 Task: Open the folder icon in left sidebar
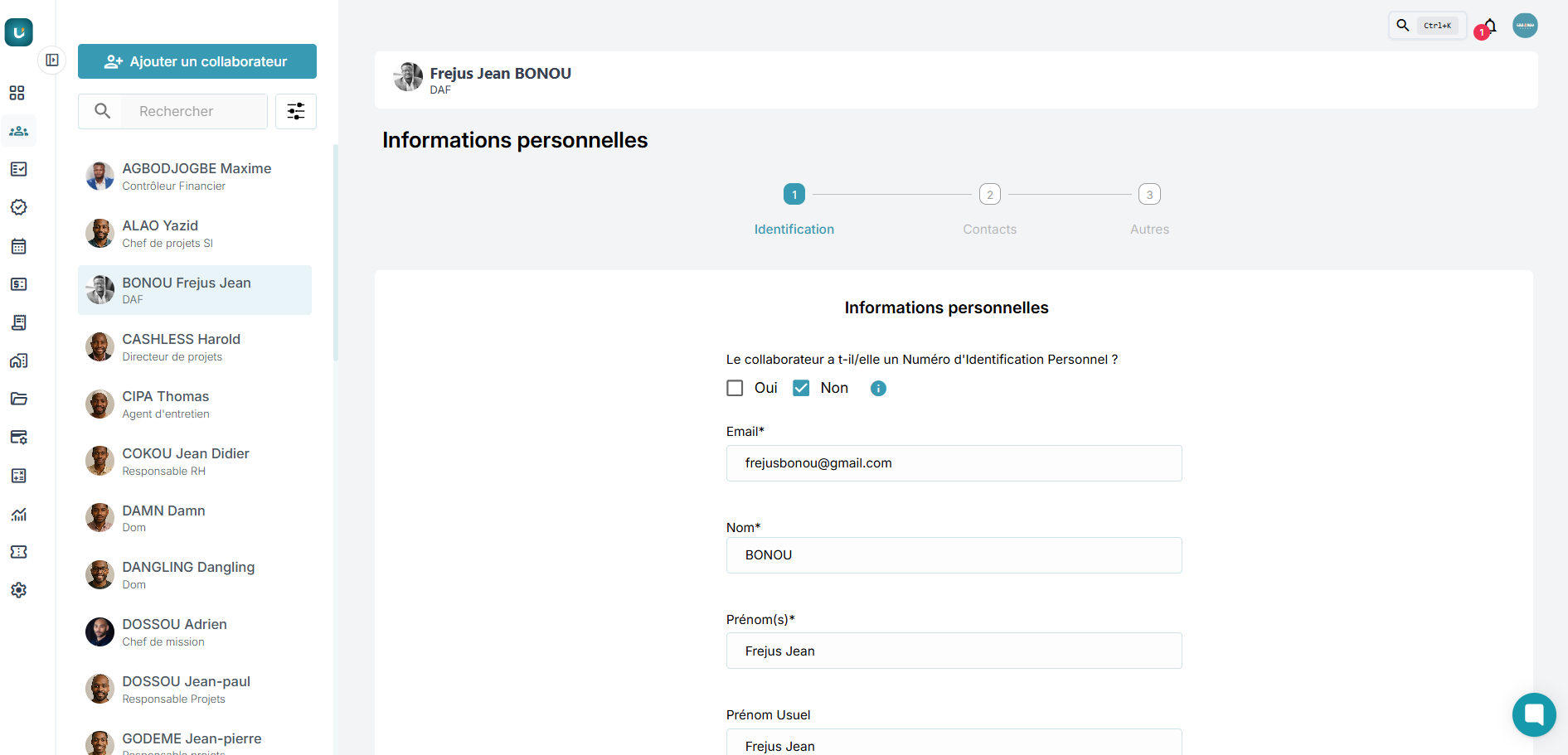click(18, 399)
